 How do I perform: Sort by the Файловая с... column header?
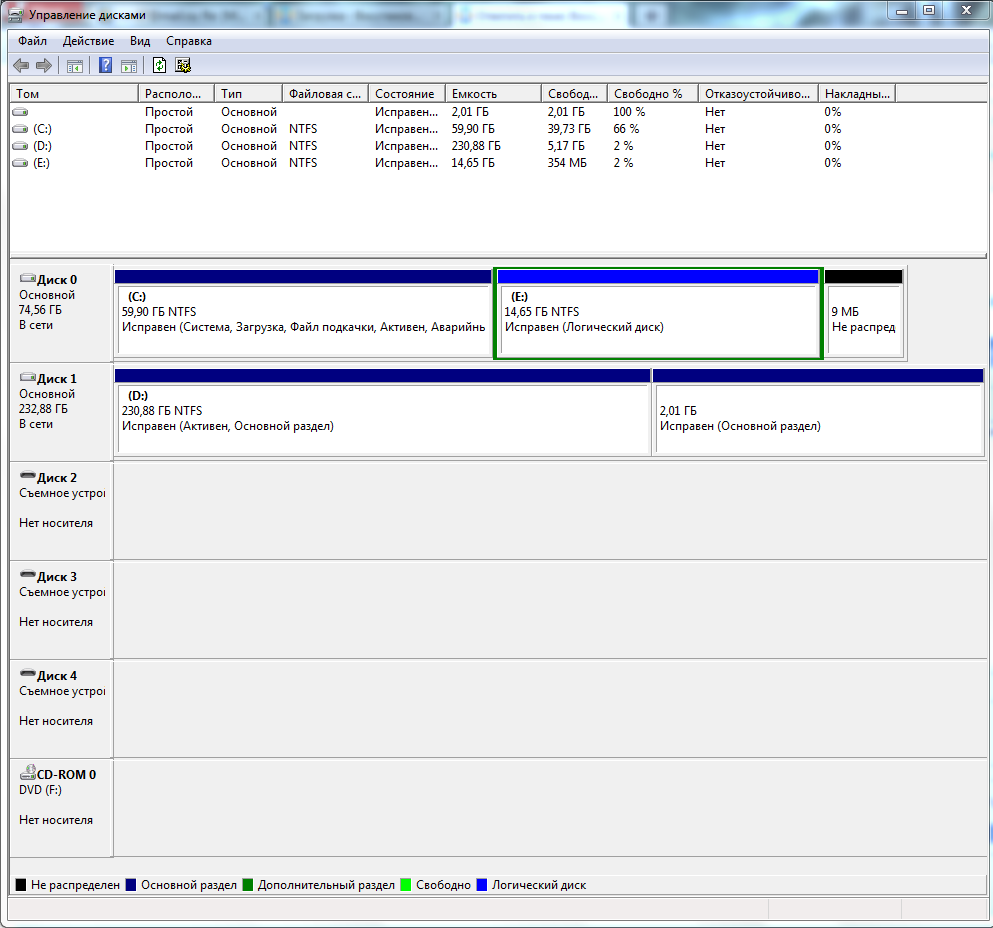tap(326, 94)
